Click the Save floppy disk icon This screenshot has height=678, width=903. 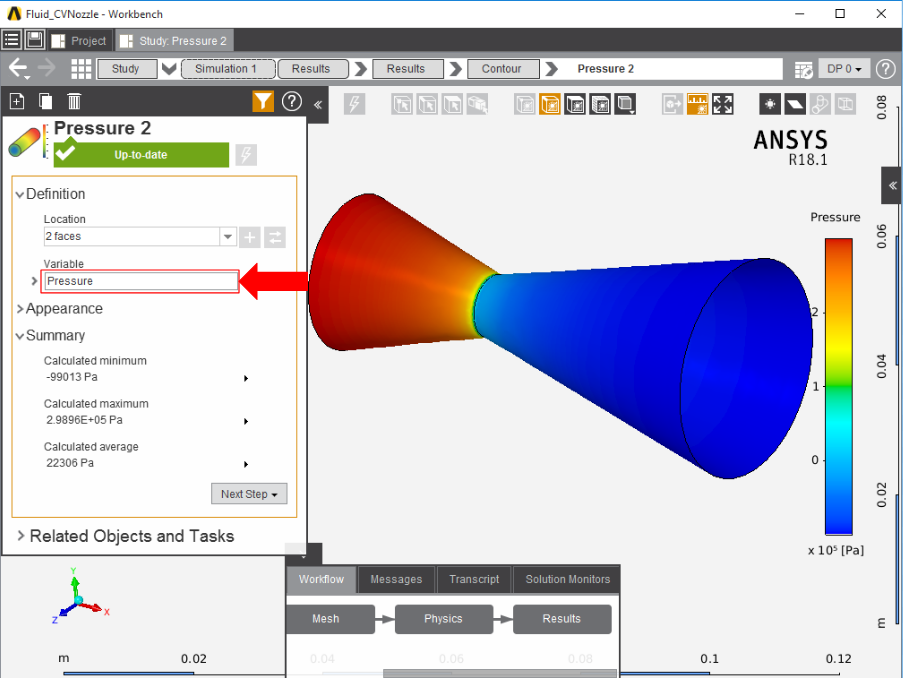click(35, 40)
